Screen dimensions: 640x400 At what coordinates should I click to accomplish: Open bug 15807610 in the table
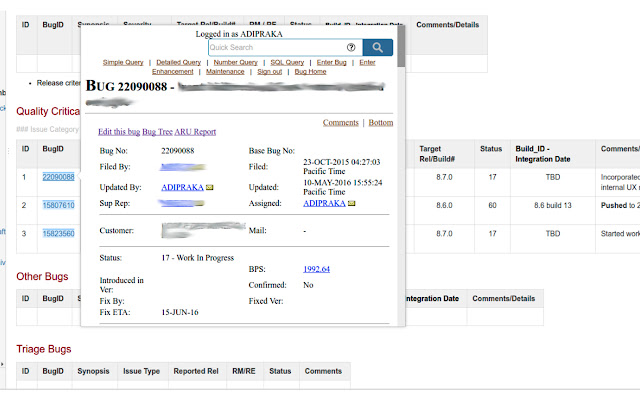(x=58, y=205)
